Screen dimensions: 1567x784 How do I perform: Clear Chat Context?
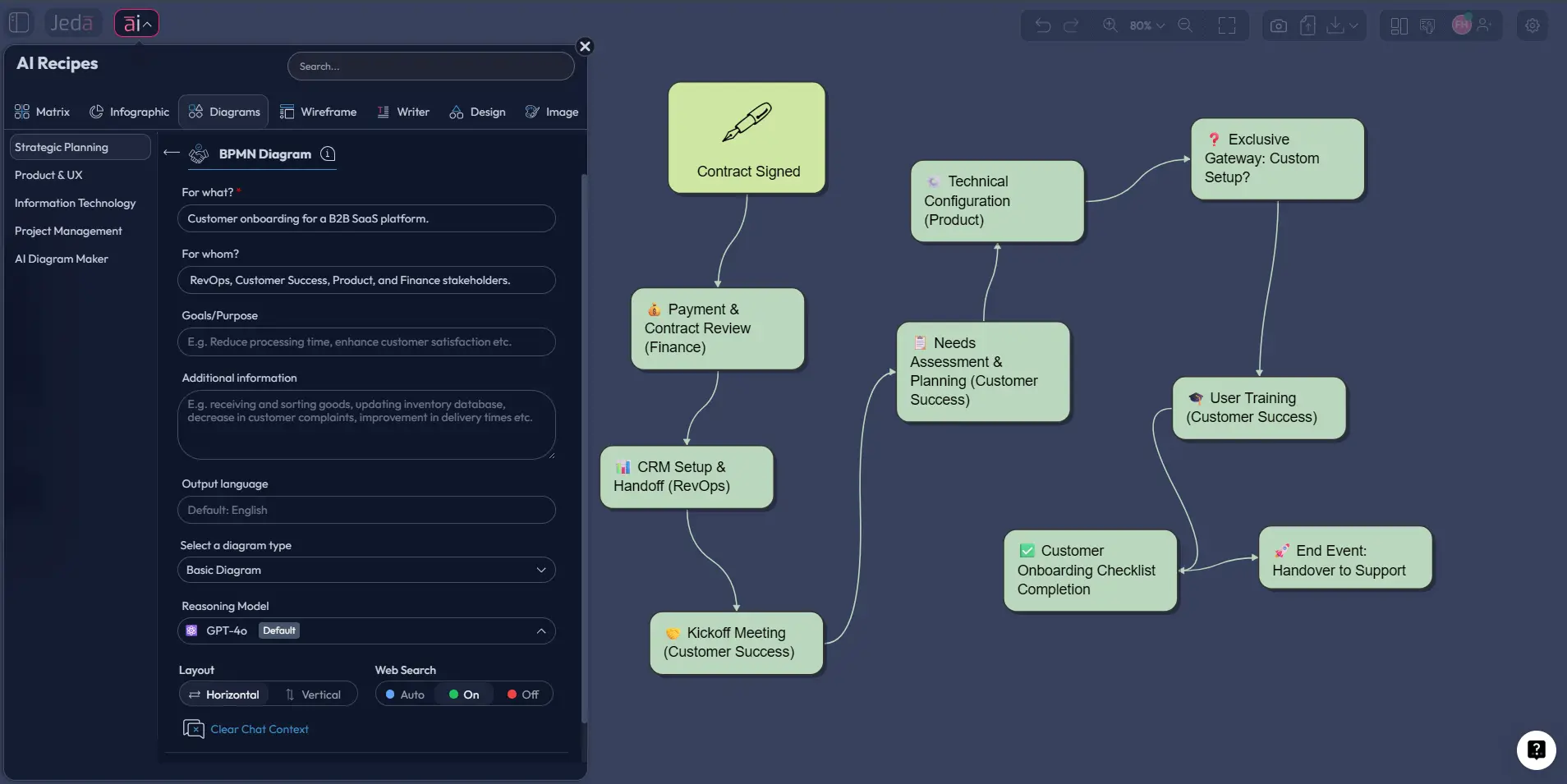click(x=259, y=728)
